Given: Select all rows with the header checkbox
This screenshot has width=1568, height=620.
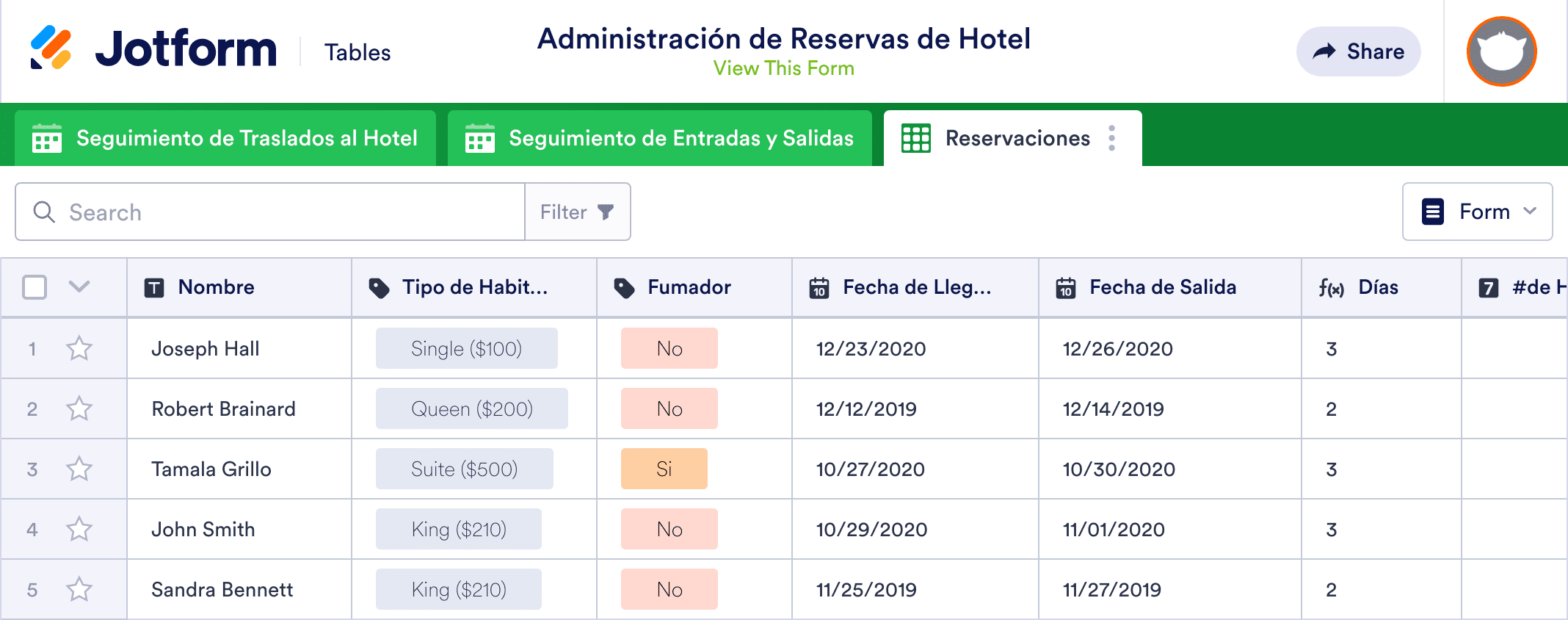Looking at the screenshot, I should click(33, 287).
